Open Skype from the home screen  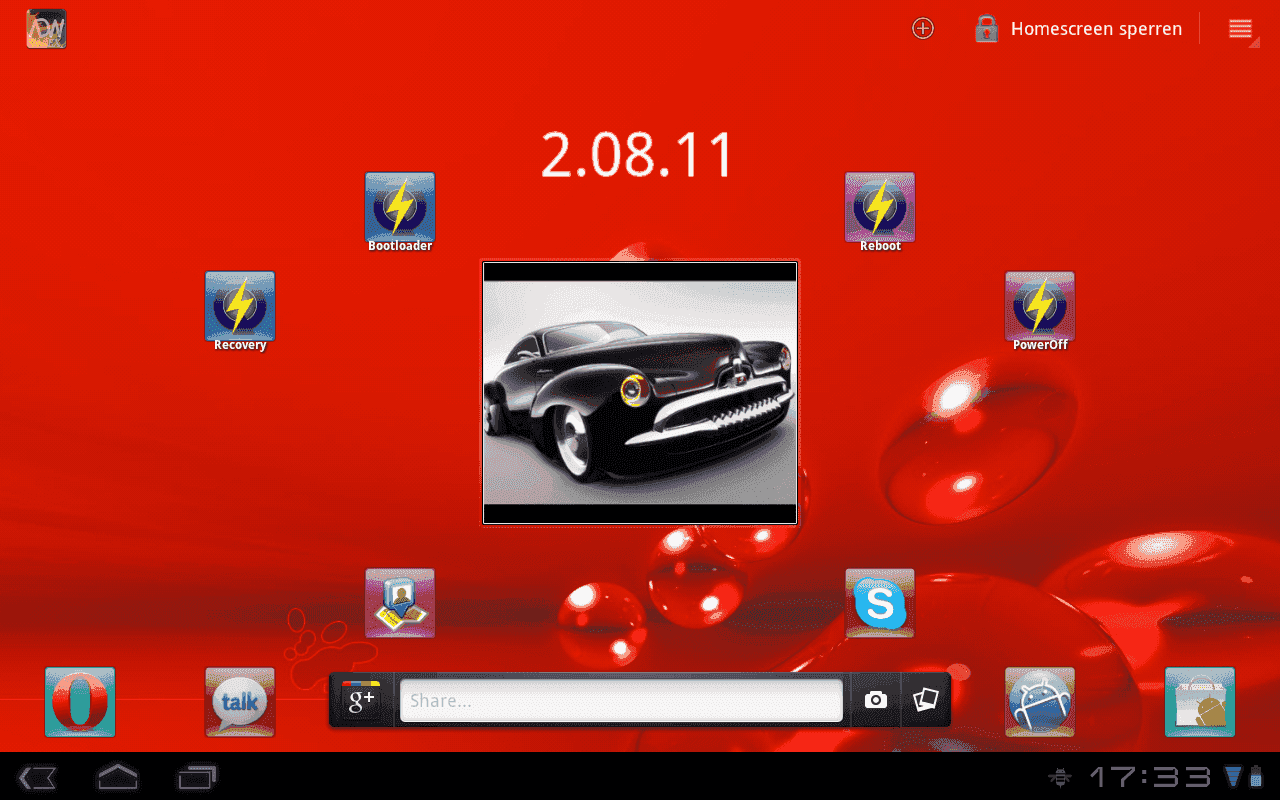(880, 603)
